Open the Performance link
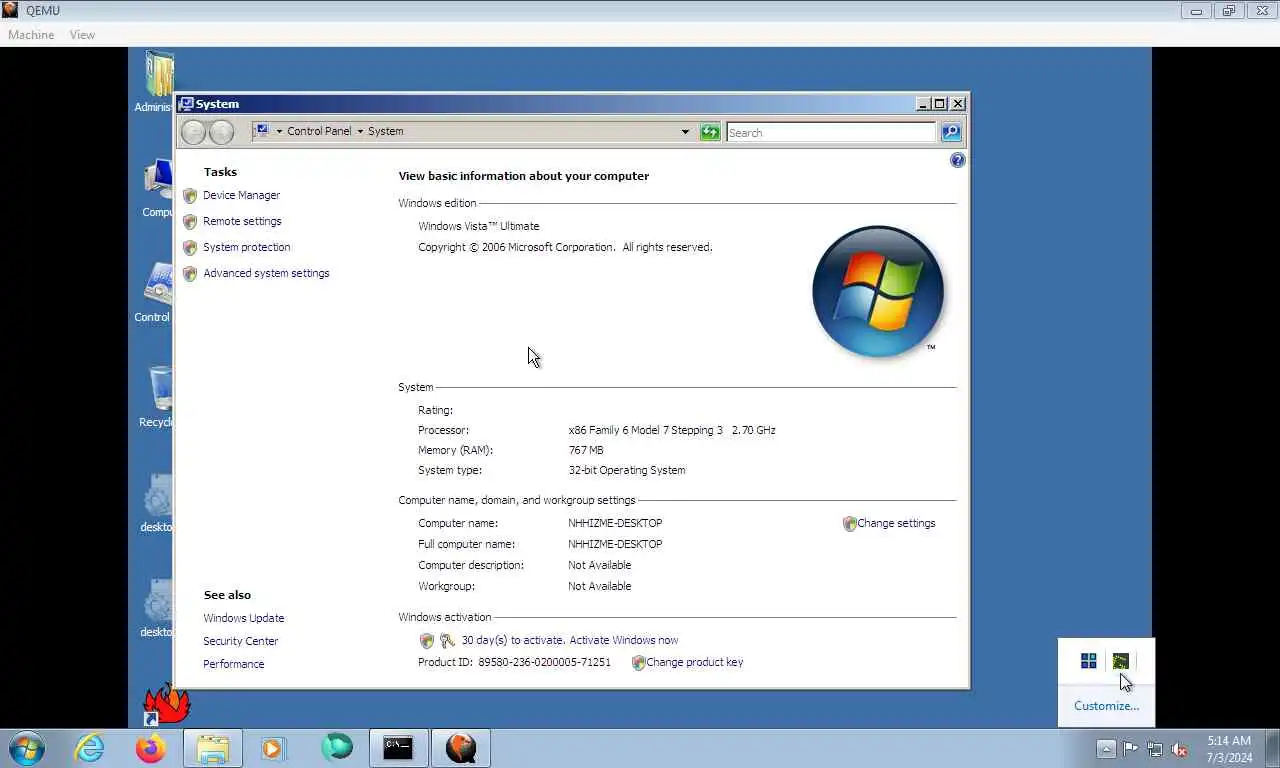 (x=233, y=664)
